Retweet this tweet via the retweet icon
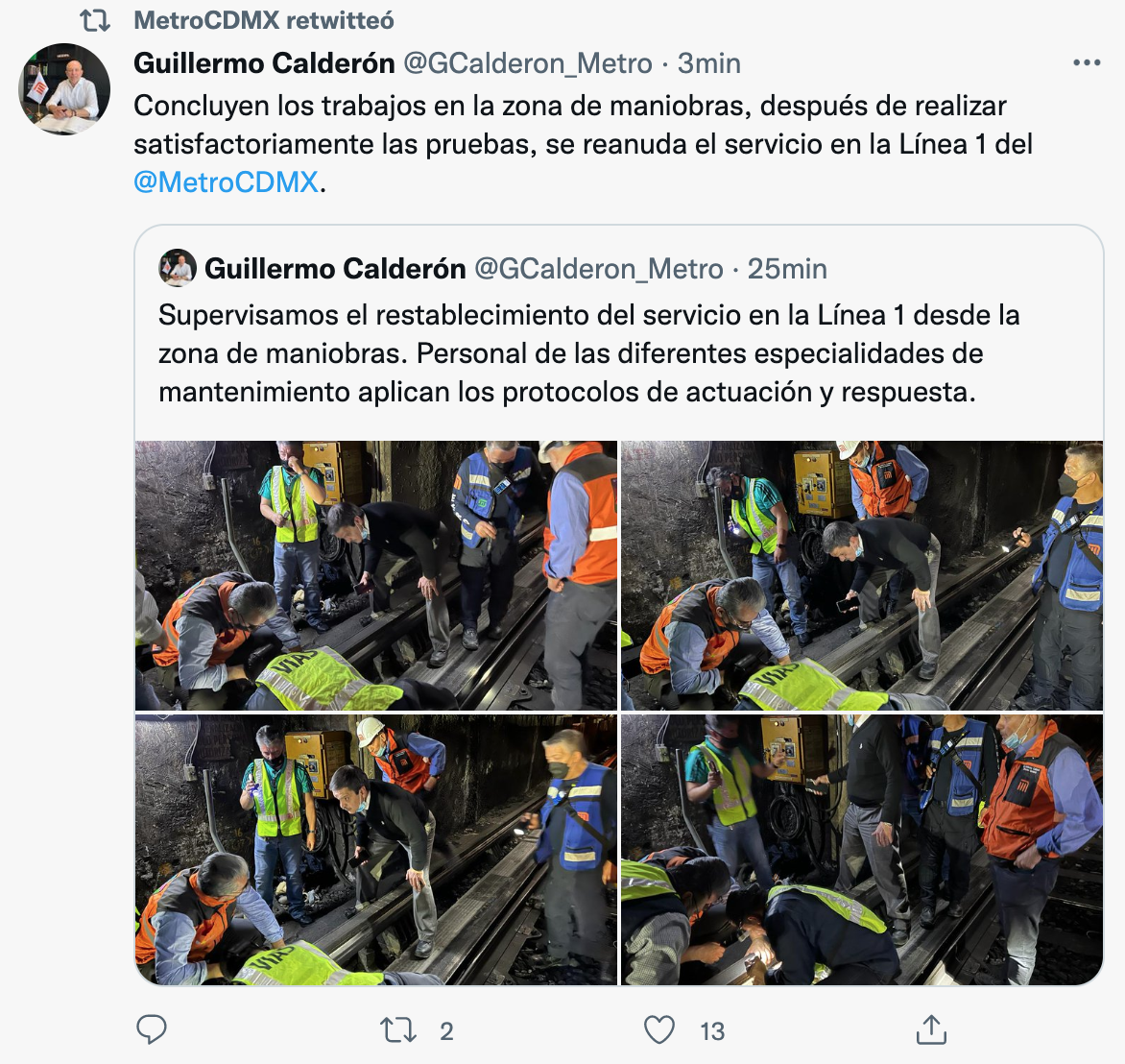 [x=398, y=1030]
